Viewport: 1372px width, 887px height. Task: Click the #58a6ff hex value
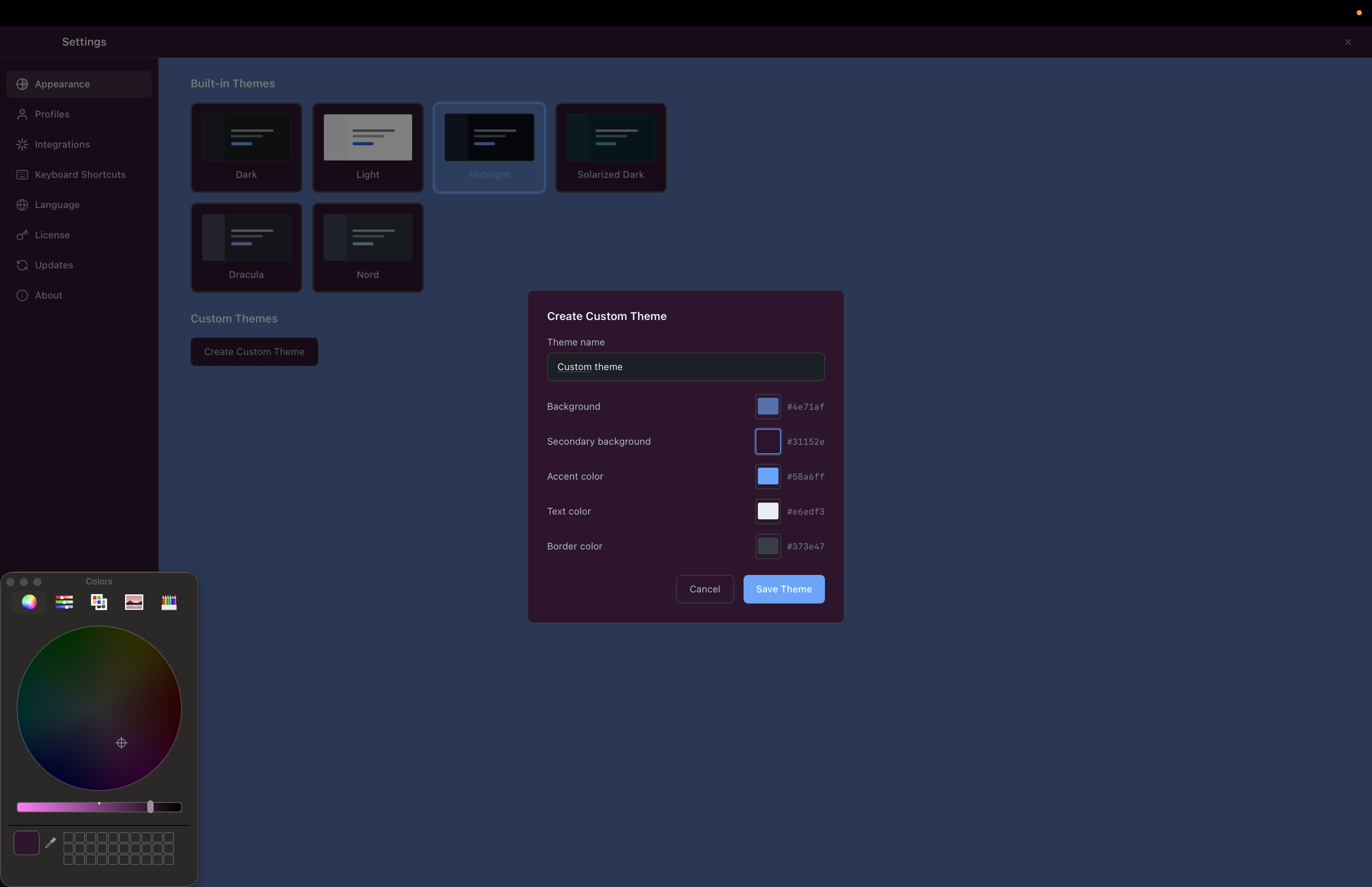tap(805, 476)
